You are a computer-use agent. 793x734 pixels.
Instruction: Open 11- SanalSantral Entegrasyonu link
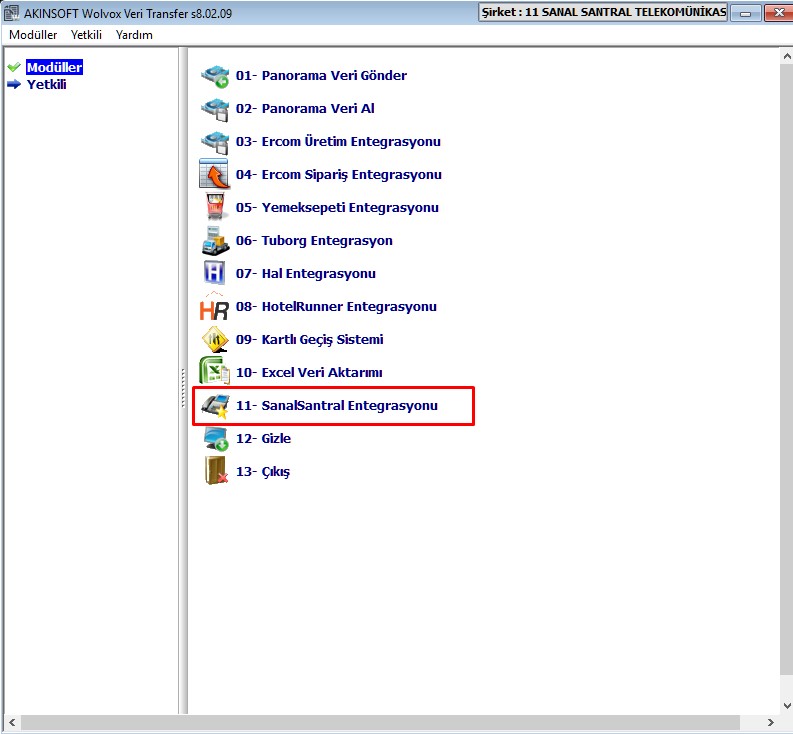tap(336, 405)
